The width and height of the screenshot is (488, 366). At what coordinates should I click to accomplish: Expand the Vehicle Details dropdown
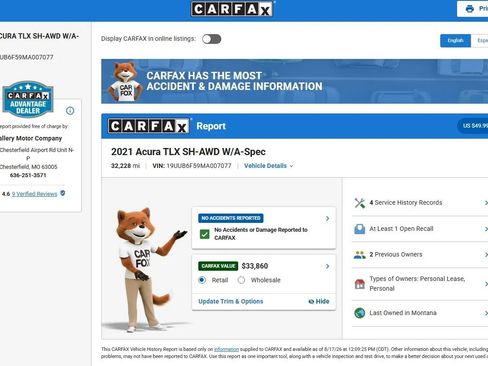[x=268, y=166]
